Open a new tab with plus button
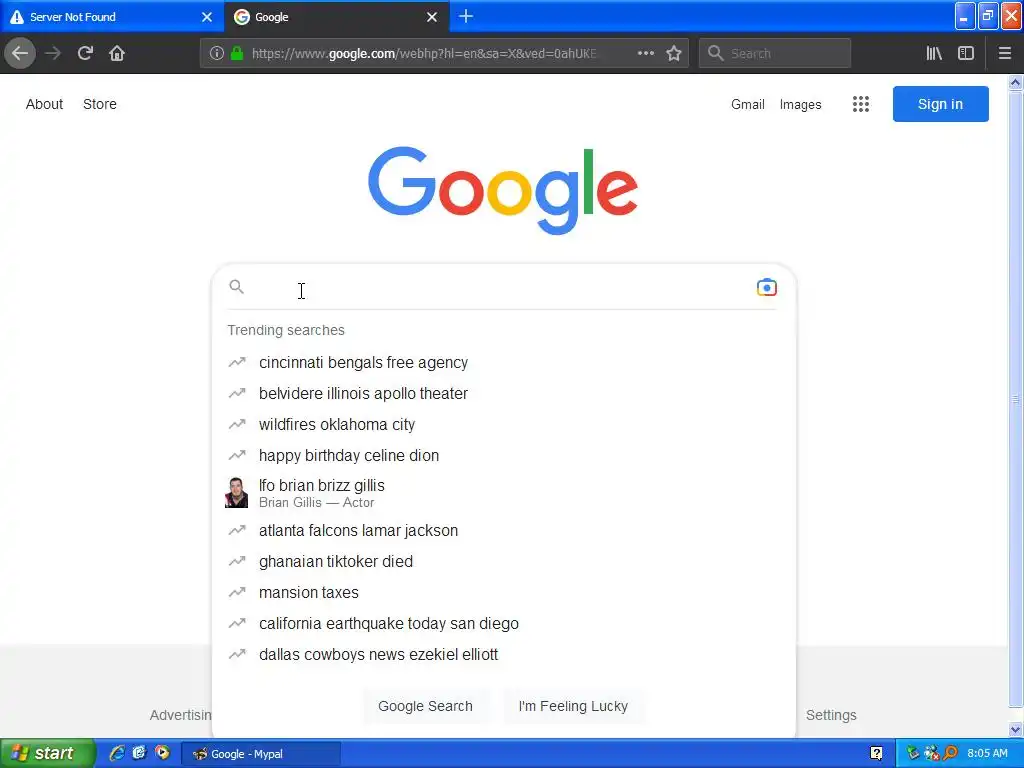1024x768 pixels. click(466, 16)
